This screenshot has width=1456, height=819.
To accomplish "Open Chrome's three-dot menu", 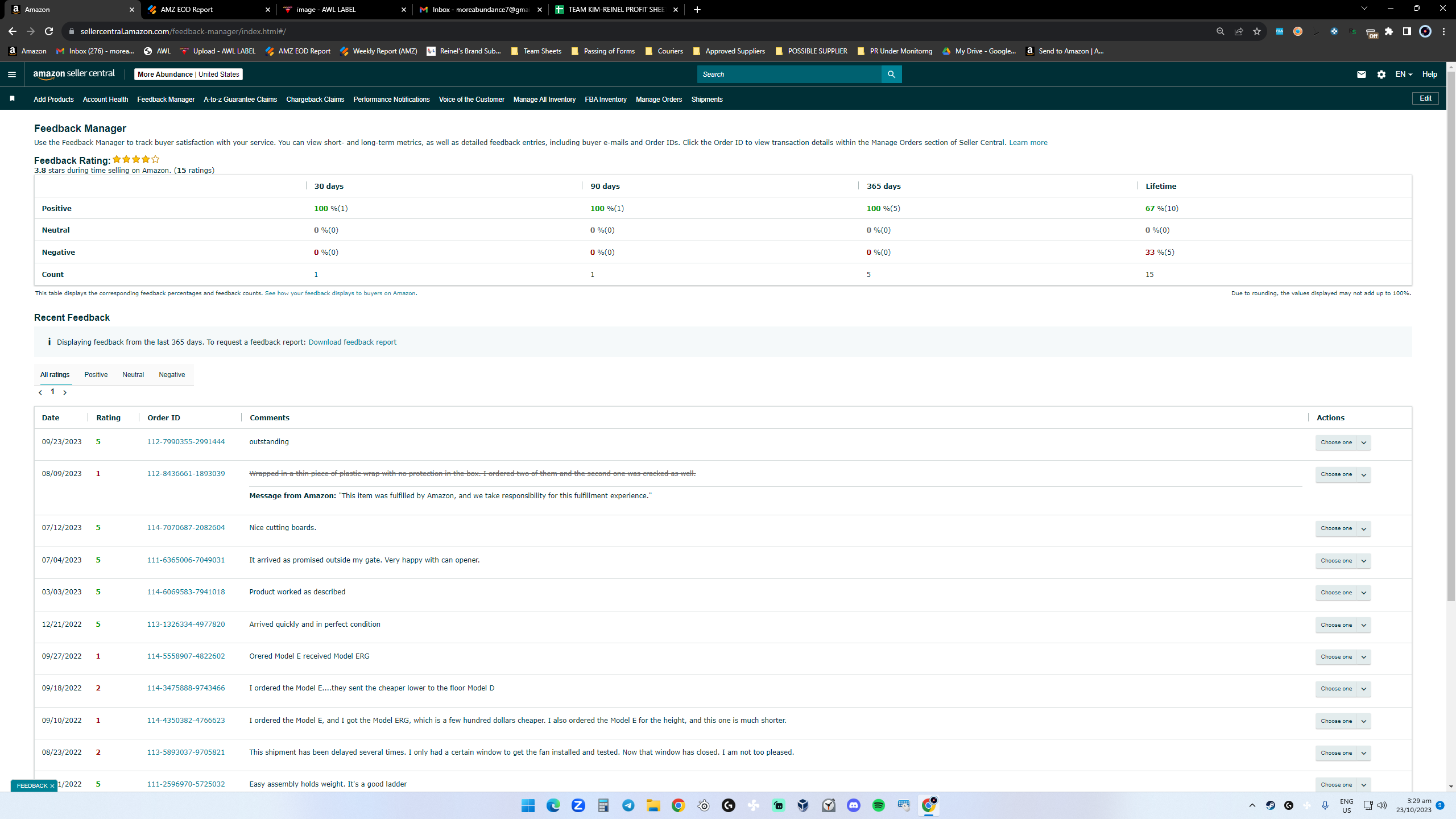I will 1443,31.
